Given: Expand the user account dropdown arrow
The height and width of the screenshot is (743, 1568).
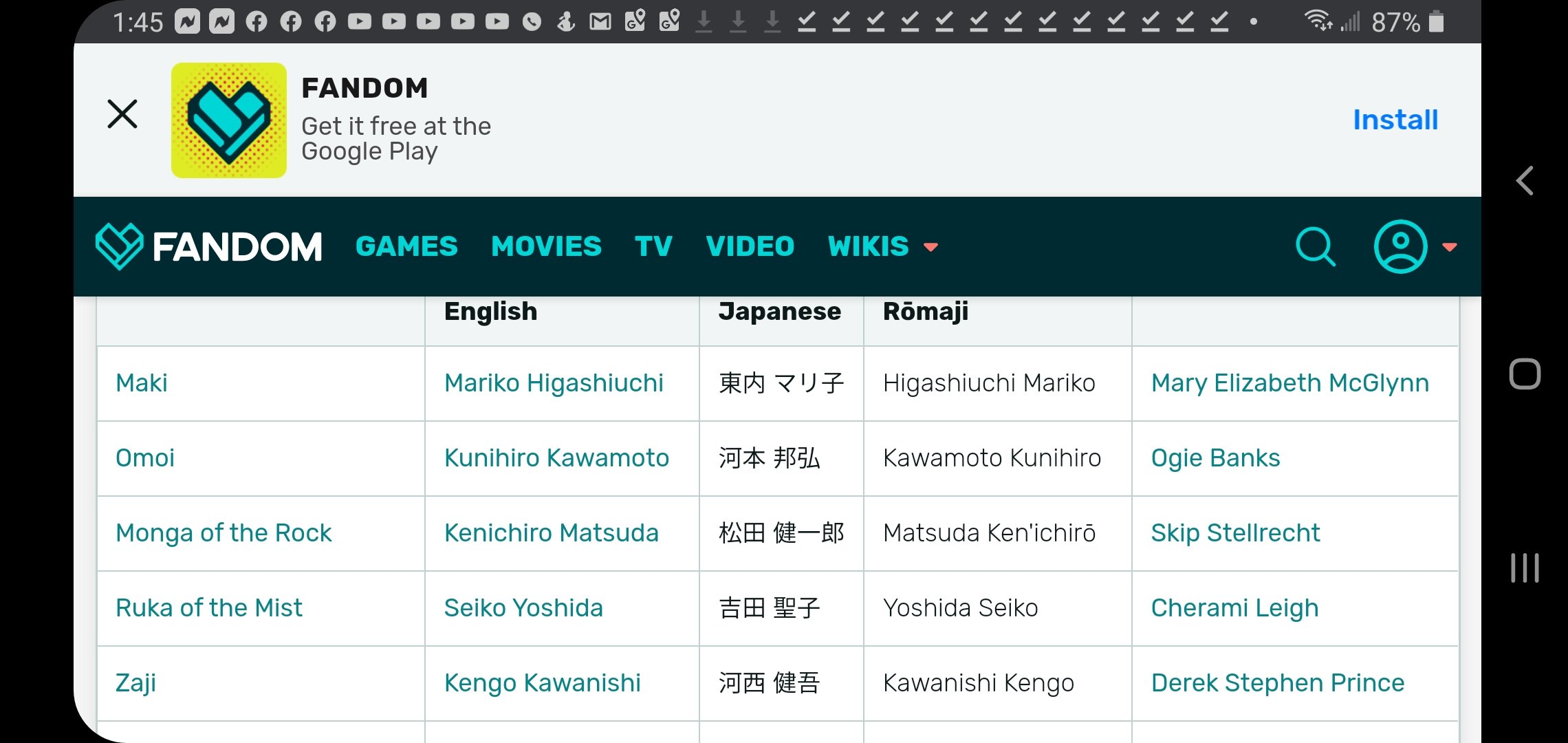Looking at the screenshot, I should [x=1450, y=247].
